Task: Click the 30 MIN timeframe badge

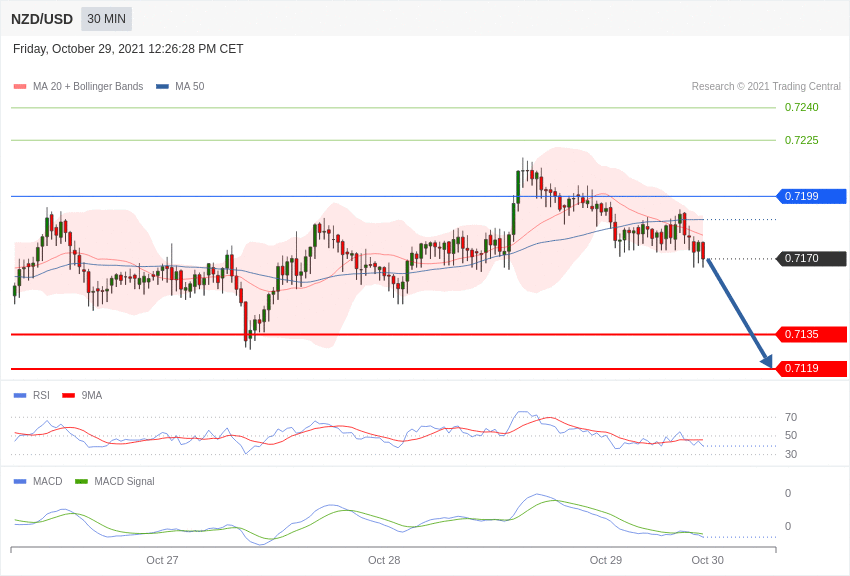Action: pyautogui.click(x=106, y=19)
